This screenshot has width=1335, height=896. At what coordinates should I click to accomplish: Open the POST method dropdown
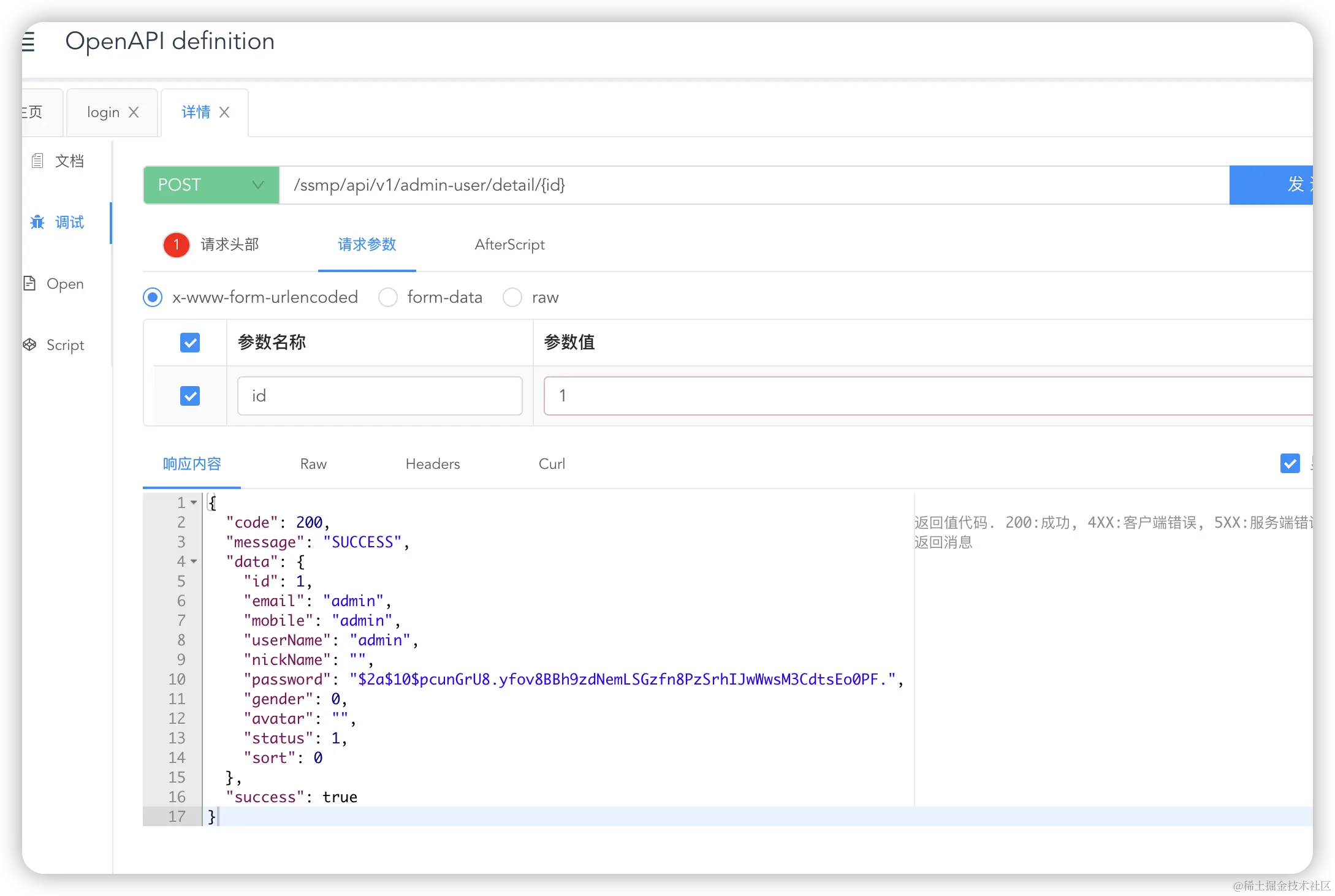tap(211, 184)
